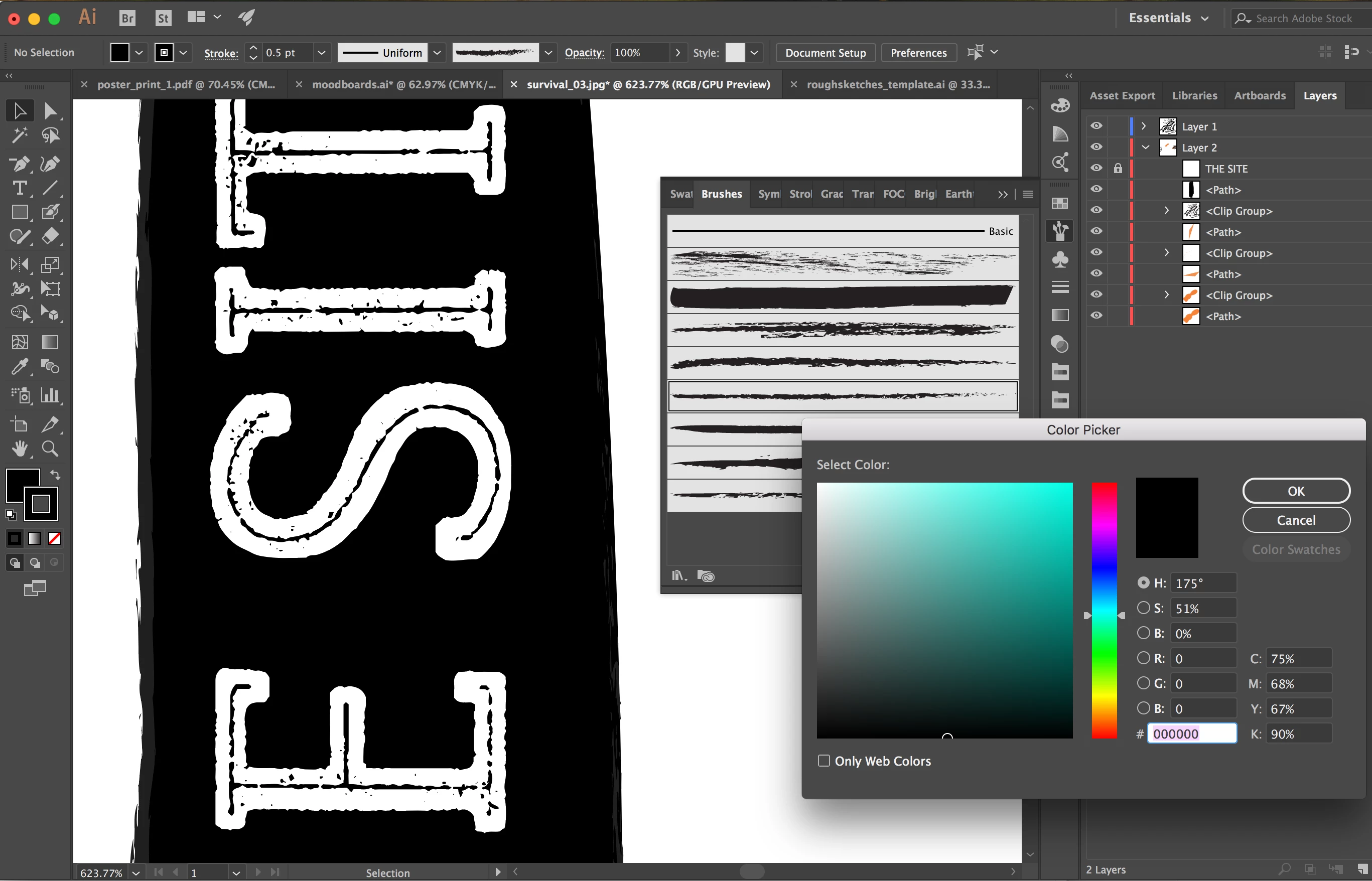
Task: Switch to the Artboards panel tab
Action: (1259, 95)
